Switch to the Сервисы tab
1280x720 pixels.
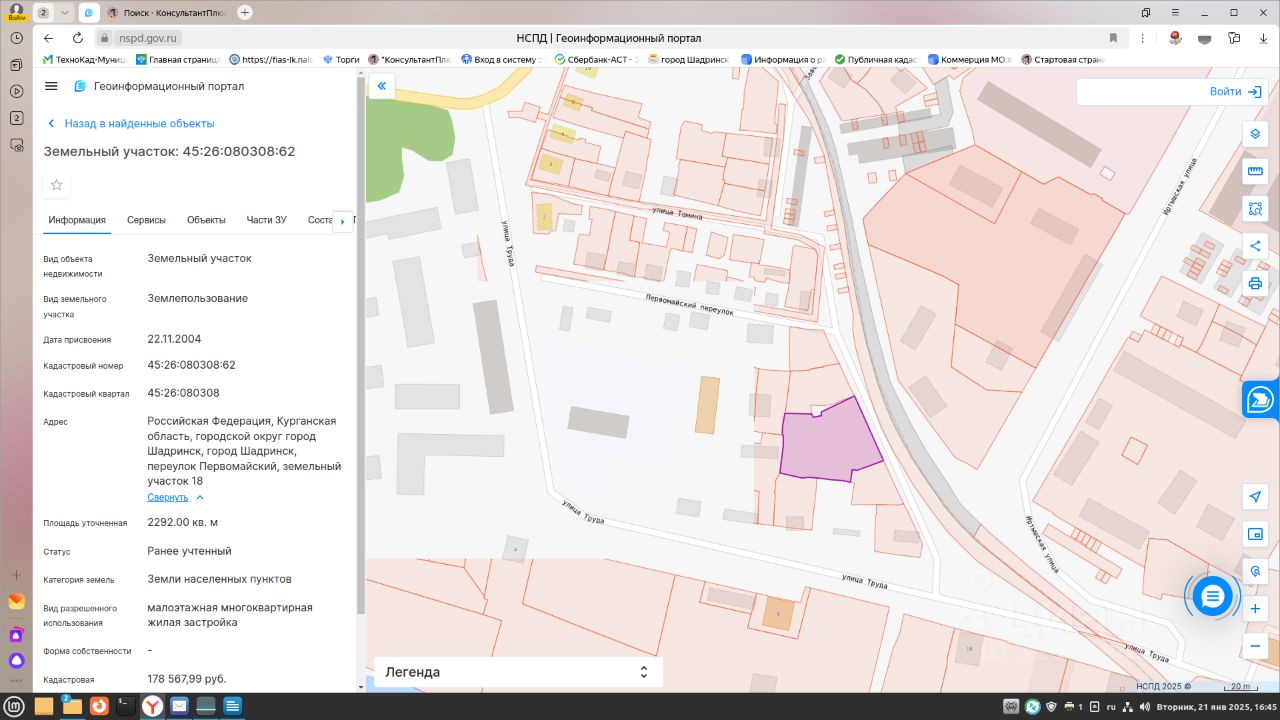point(146,220)
